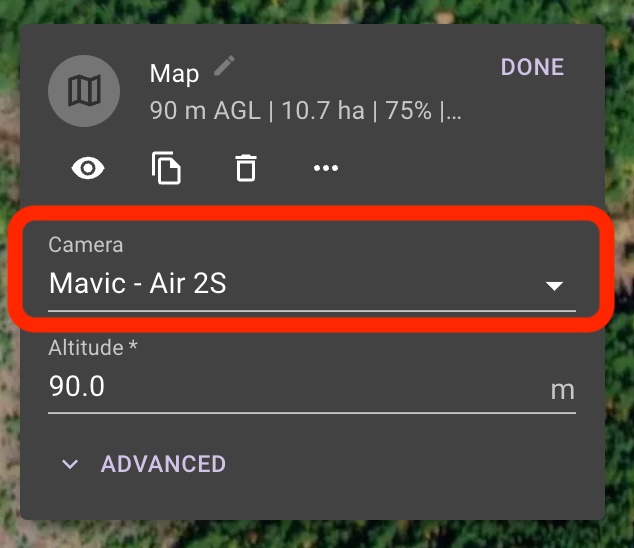The image size is (634, 548).
Task: Click the satellite map below the panel
Action: point(317,534)
